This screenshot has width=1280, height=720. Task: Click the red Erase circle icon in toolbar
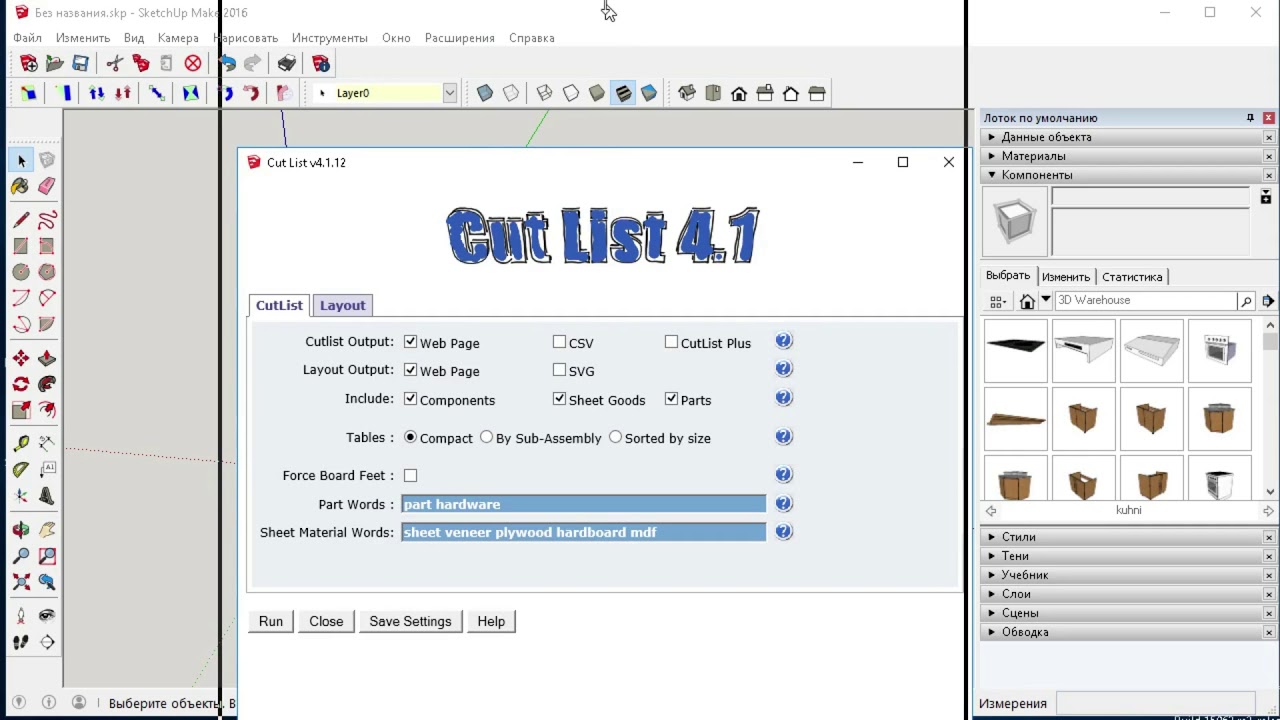193,63
